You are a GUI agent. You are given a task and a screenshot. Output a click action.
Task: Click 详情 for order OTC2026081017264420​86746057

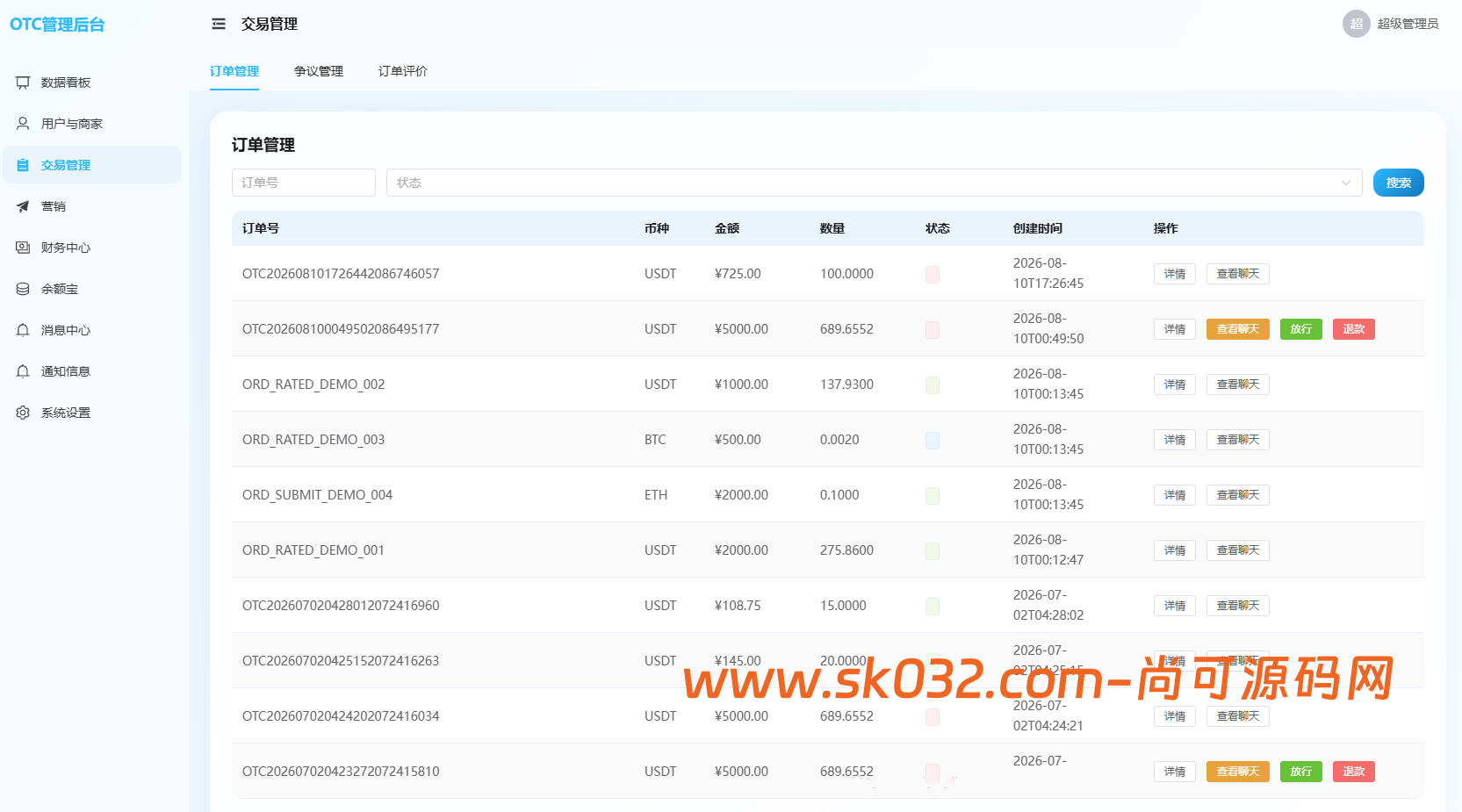click(1174, 274)
